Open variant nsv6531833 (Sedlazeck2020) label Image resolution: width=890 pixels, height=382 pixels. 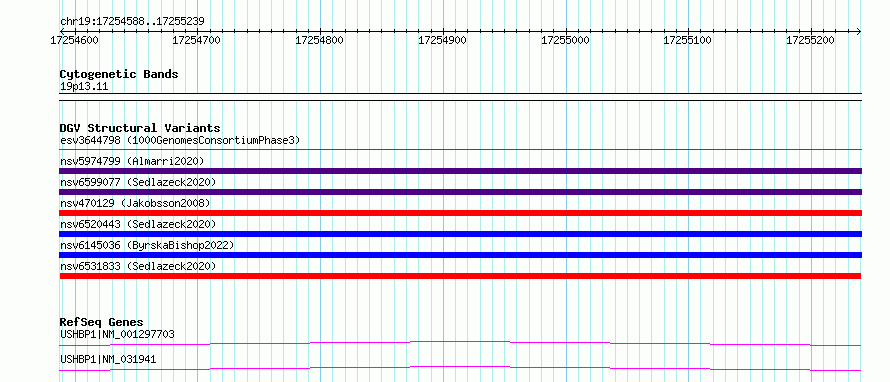coord(138,266)
